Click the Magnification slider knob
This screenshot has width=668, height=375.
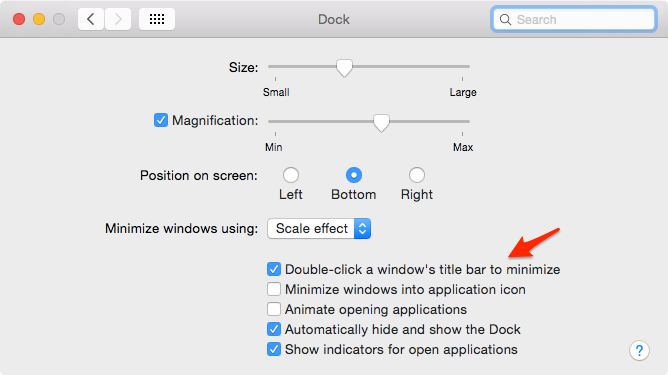coord(381,123)
